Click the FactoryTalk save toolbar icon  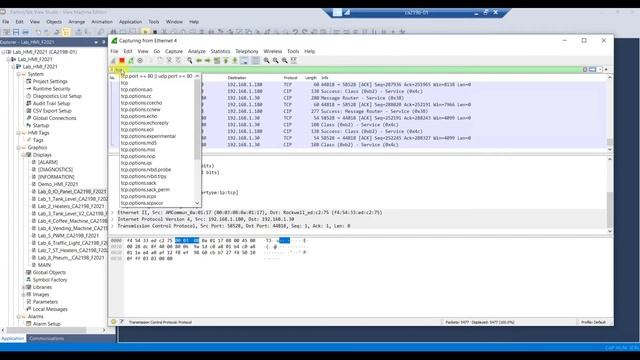16,31
